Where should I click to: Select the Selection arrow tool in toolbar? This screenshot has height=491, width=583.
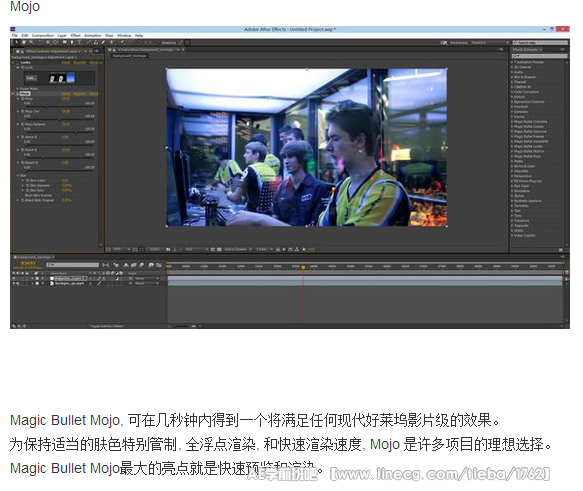click(16, 43)
